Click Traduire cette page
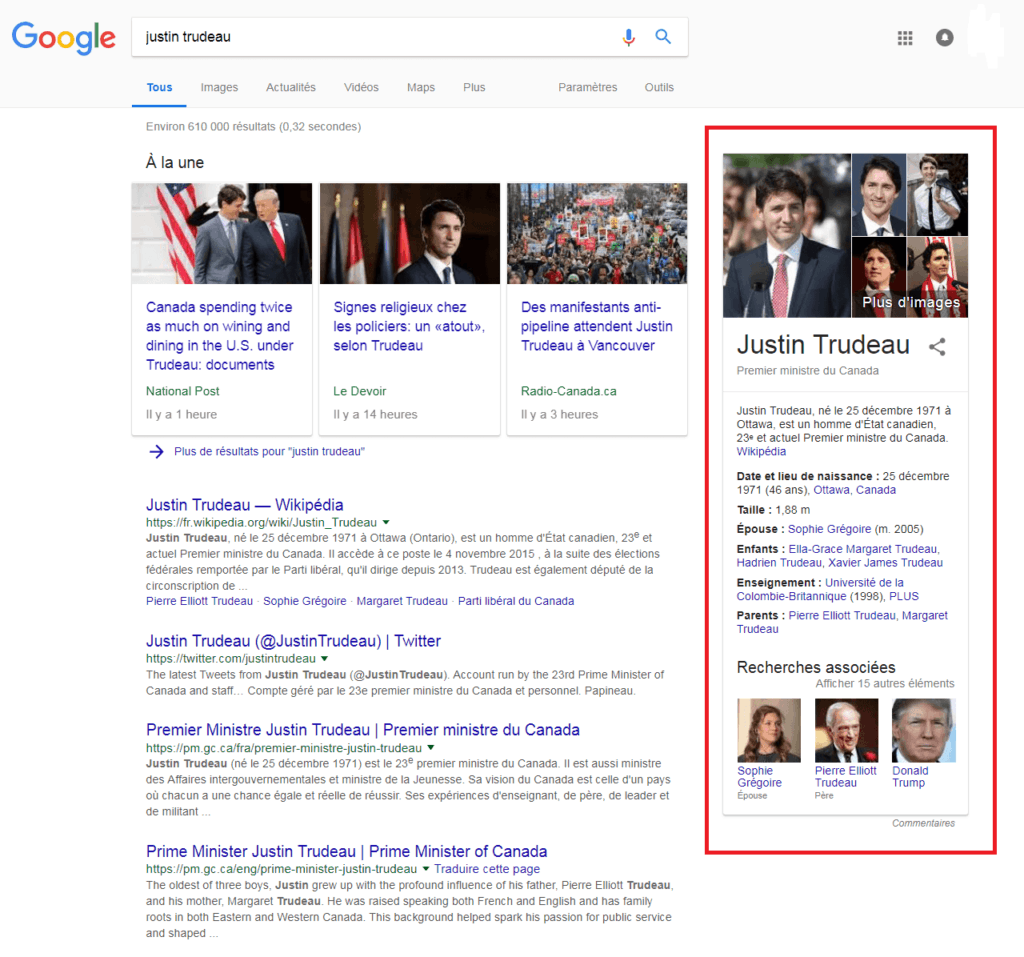Image resolution: width=1024 pixels, height=957 pixels. click(x=487, y=869)
